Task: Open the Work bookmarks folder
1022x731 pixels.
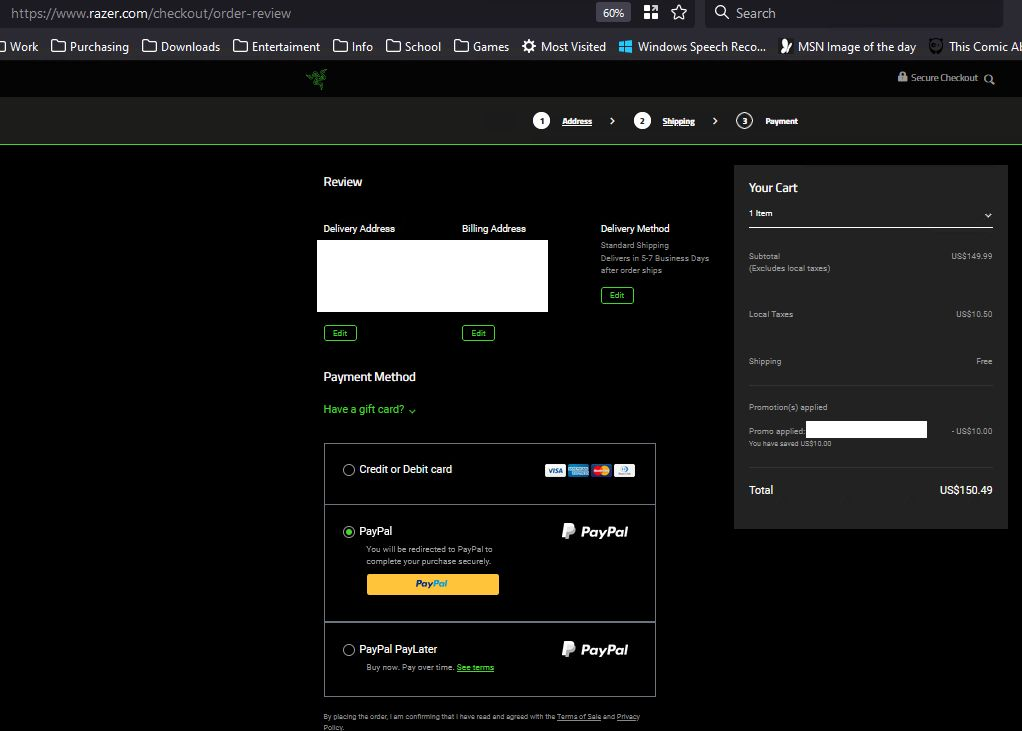Action: (x=19, y=46)
